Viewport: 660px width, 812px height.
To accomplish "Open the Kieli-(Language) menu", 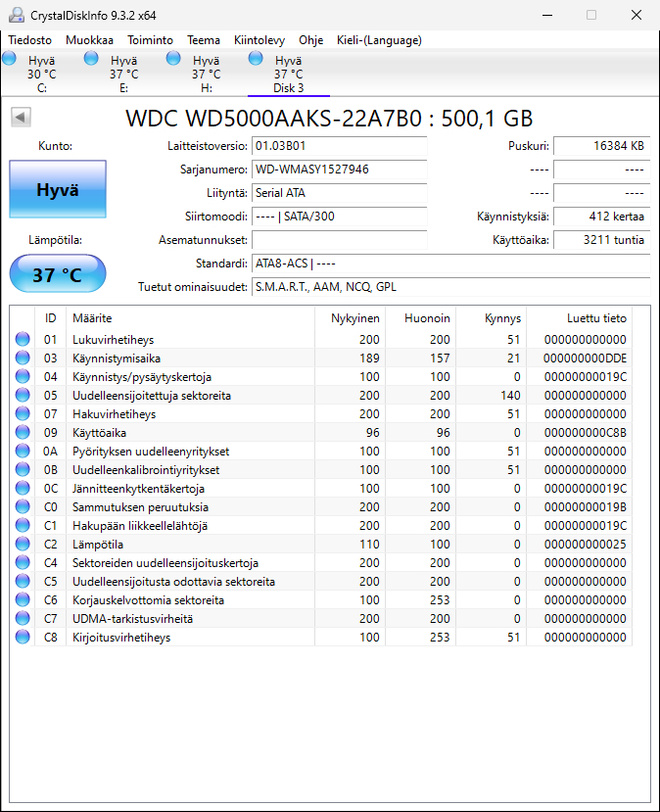I will 379,40.
